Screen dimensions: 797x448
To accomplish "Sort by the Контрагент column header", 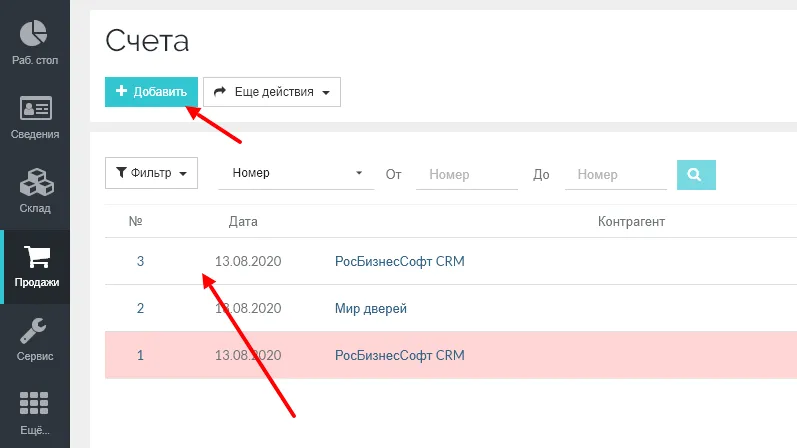I will coord(631,221).
